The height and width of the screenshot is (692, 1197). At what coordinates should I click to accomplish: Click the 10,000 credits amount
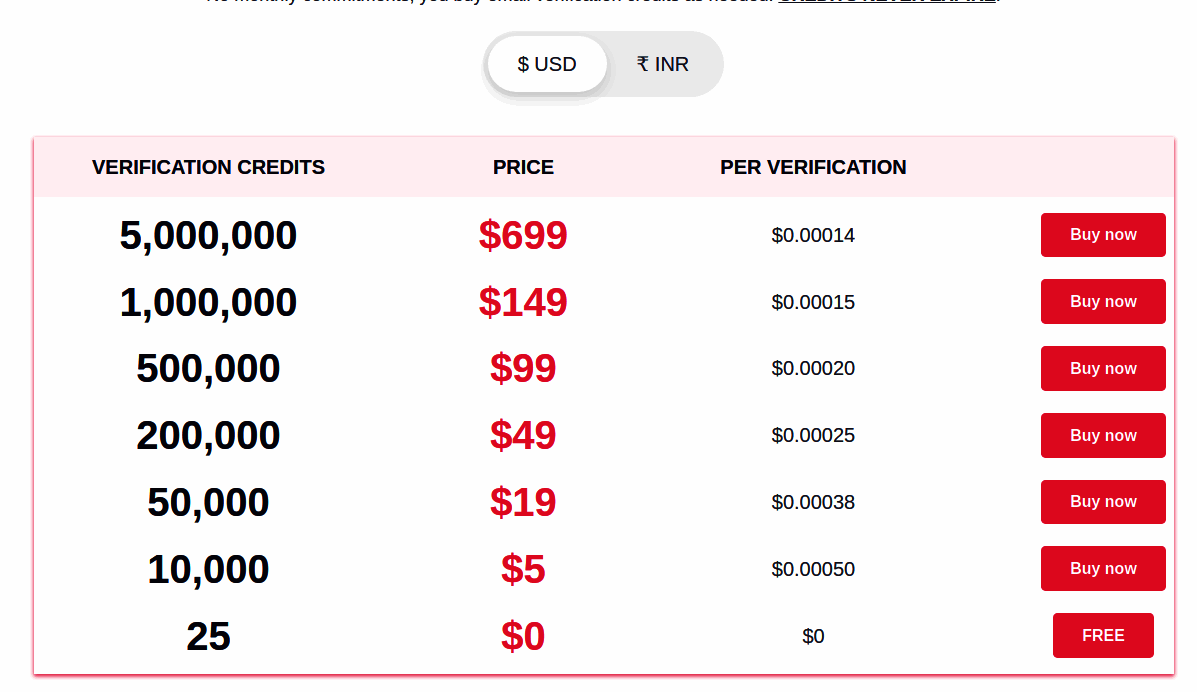tap(208, 569)
